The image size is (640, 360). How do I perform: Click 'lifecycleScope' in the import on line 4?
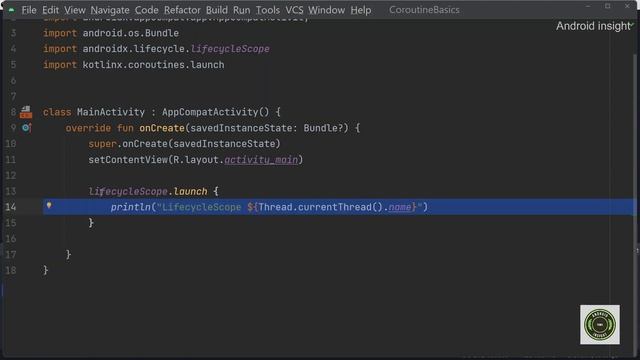tap(230, 49)
